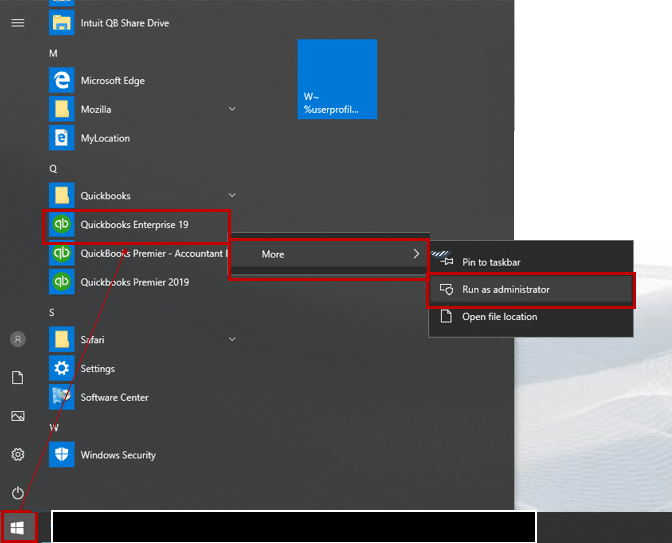
Task: Open the W~ %userprofil... tile
Action: coord(337,79)
